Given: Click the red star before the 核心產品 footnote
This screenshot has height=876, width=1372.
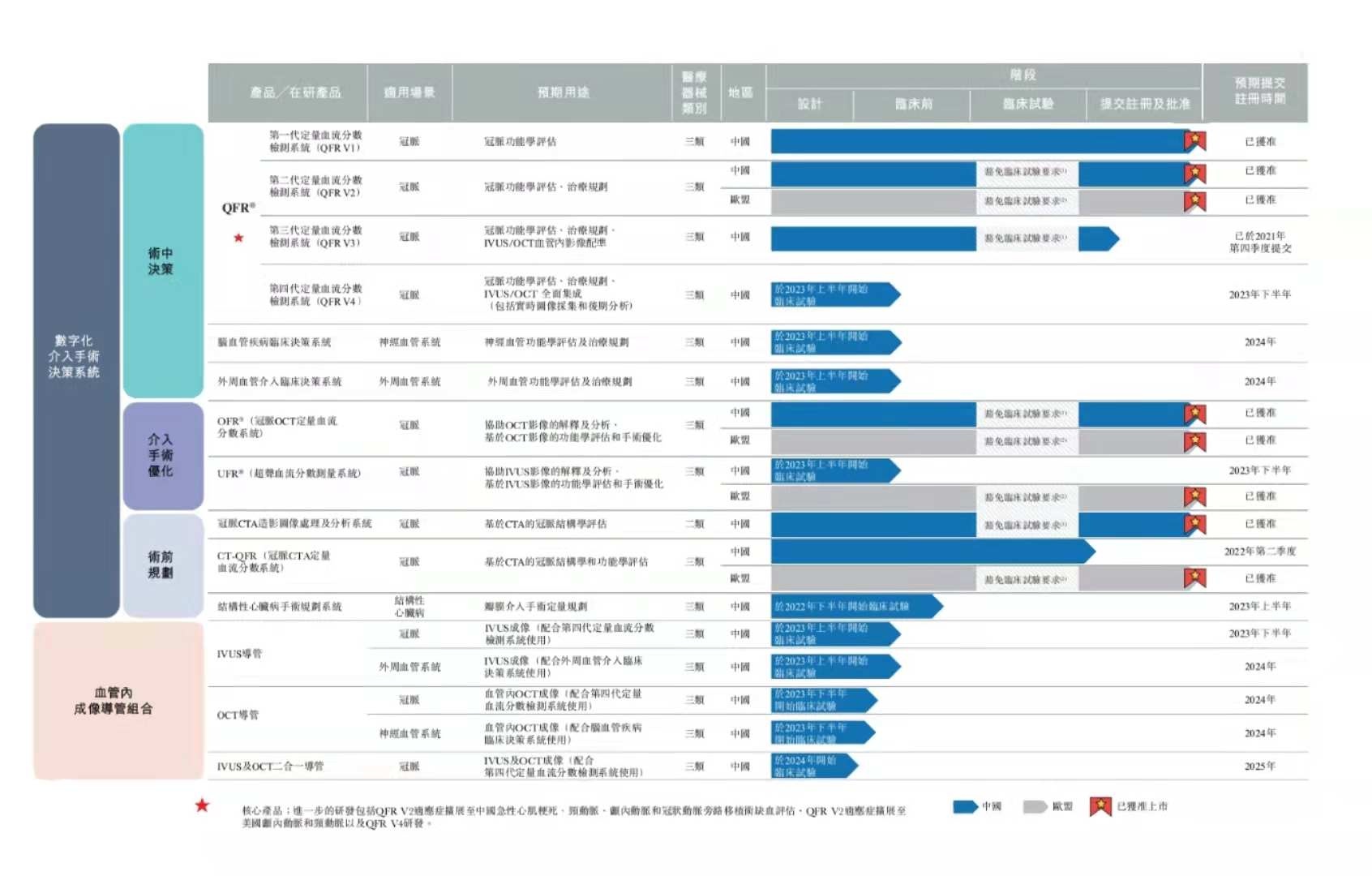Looking at the screenshot, I should coord(202,805).
